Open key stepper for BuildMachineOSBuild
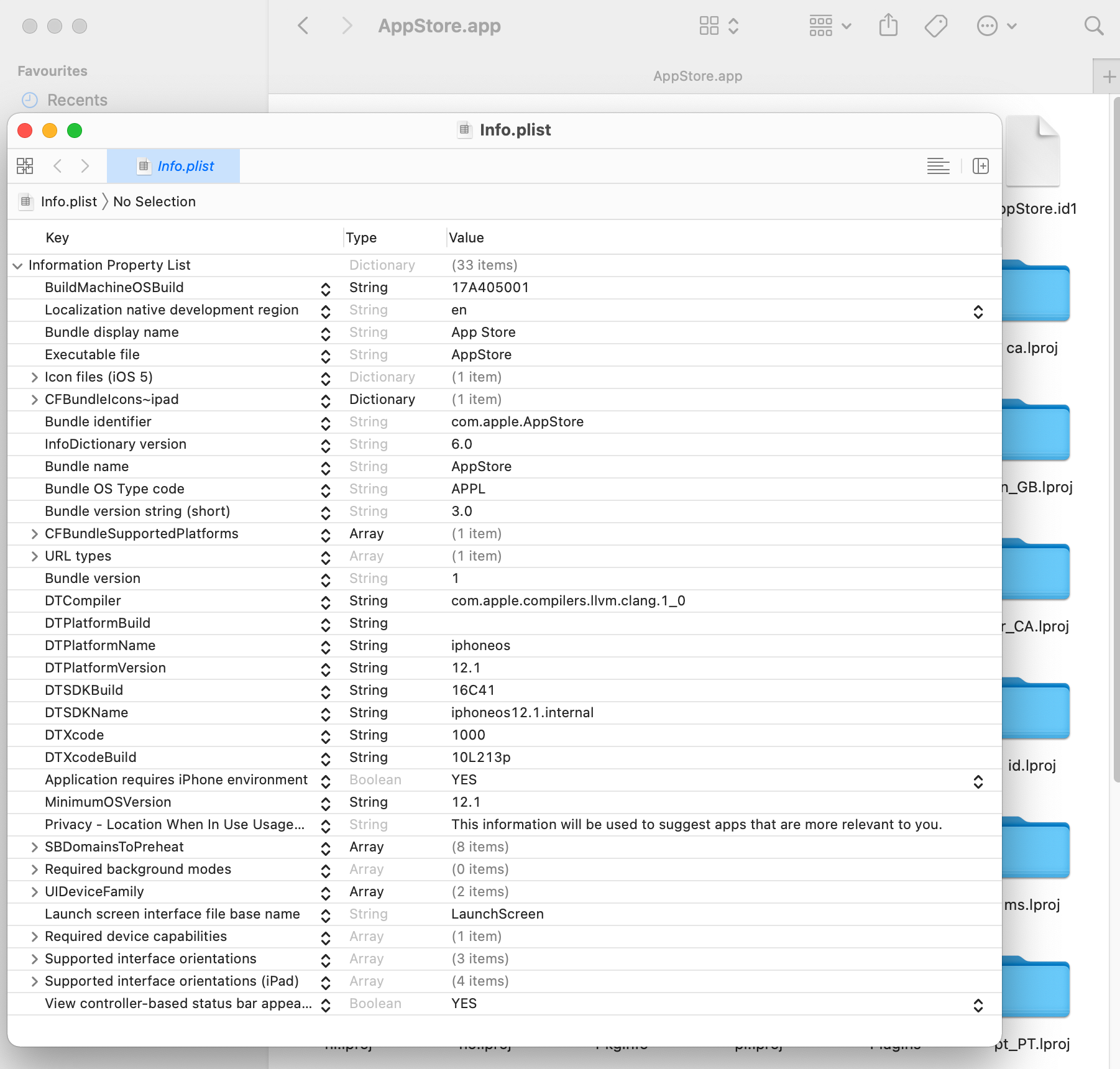 tap(326, 289)
